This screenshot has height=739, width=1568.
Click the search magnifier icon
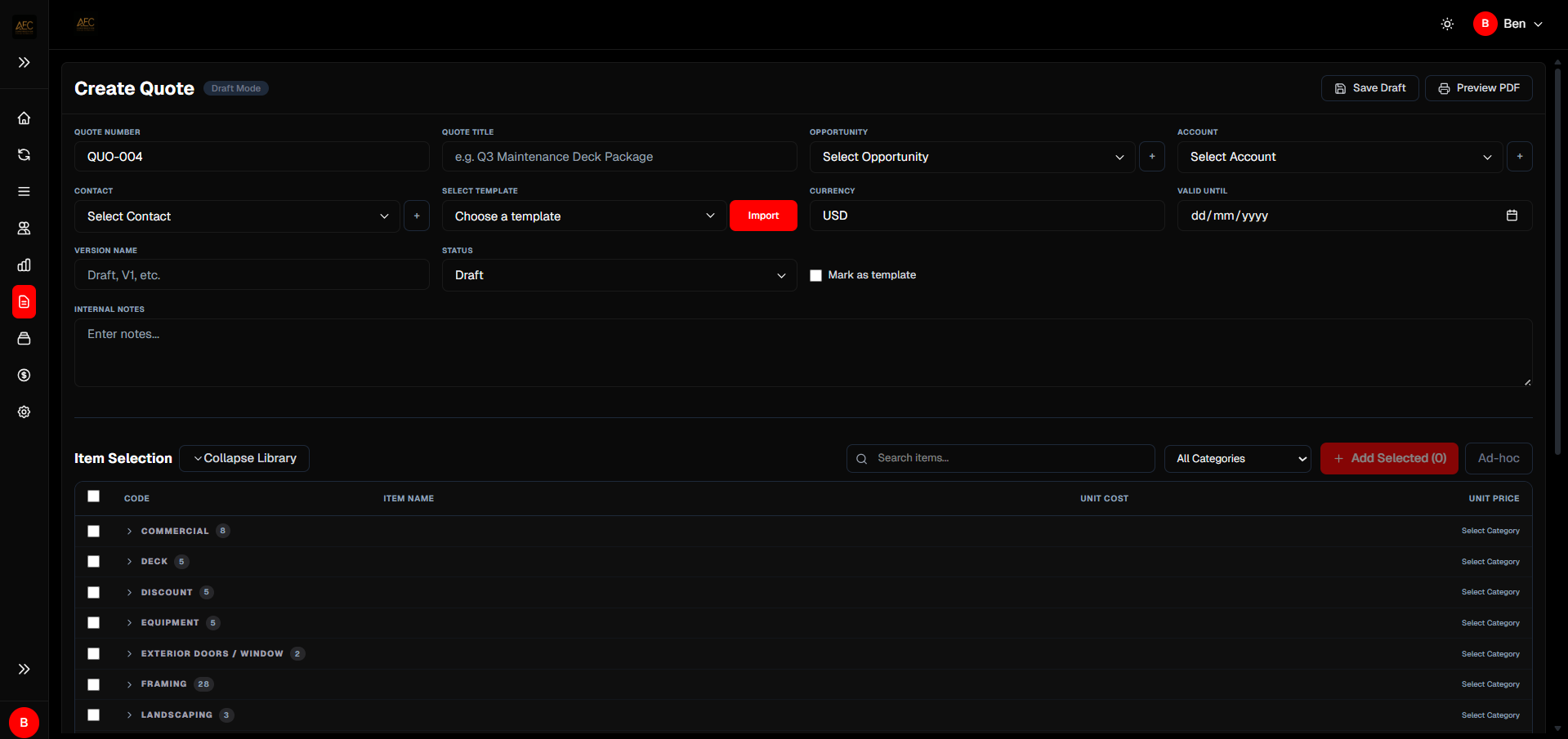[x=861, y=459]
